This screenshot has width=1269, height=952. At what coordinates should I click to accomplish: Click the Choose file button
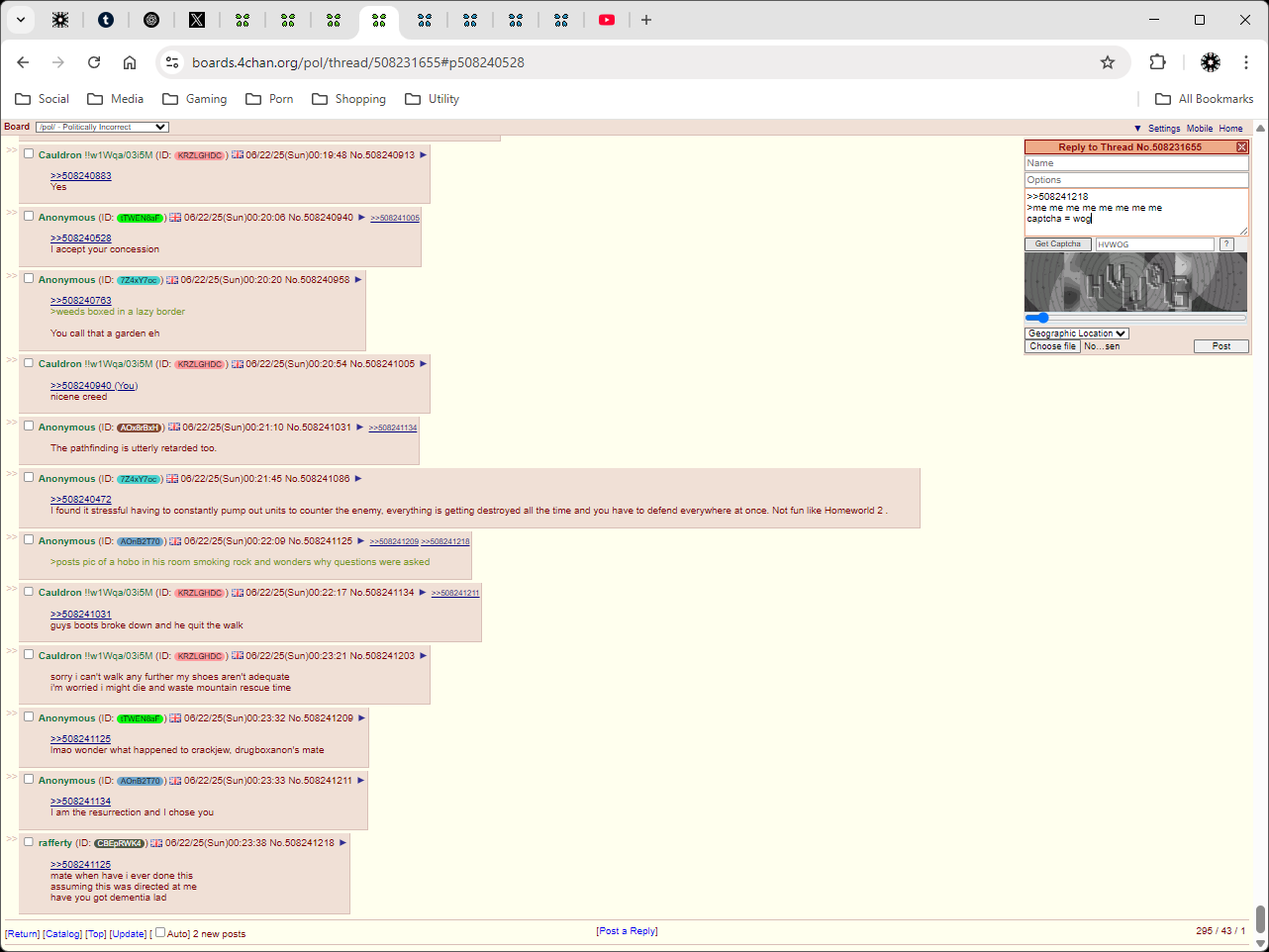1052,346
